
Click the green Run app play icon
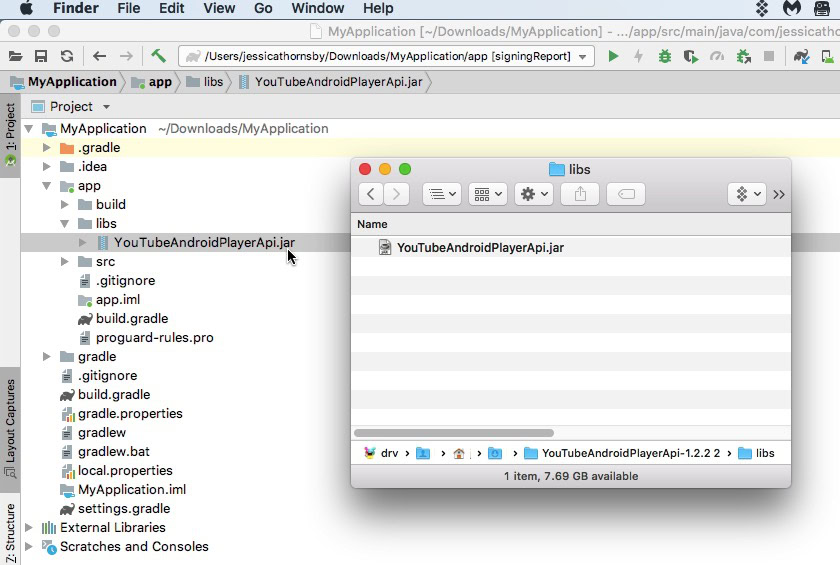pyautogui.click(x=614, y=57)
